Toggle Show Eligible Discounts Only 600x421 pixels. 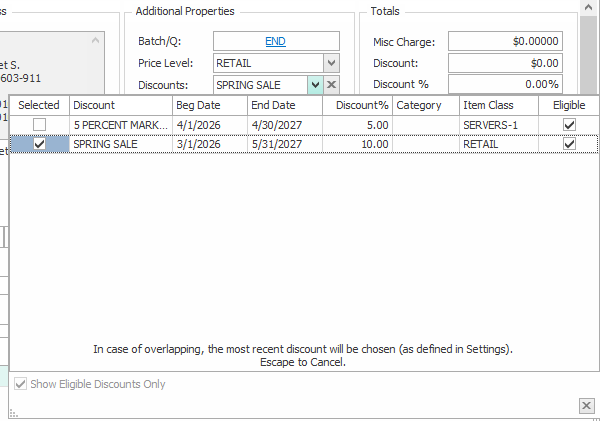(x=21, y=384)
